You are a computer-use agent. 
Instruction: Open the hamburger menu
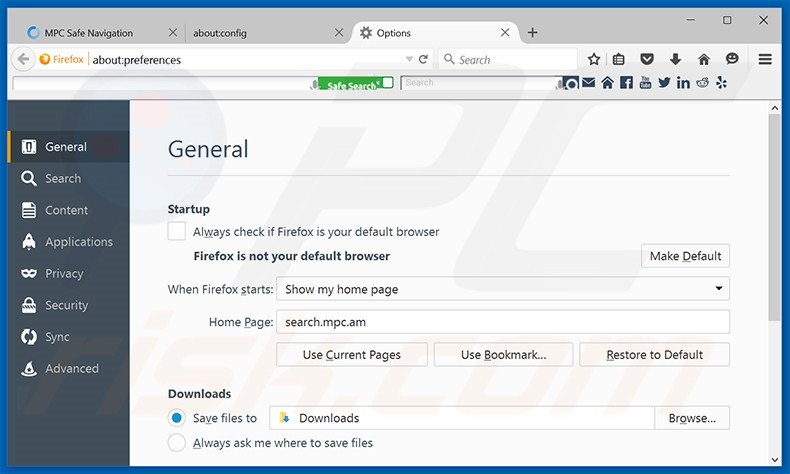(x=765, y=59)
